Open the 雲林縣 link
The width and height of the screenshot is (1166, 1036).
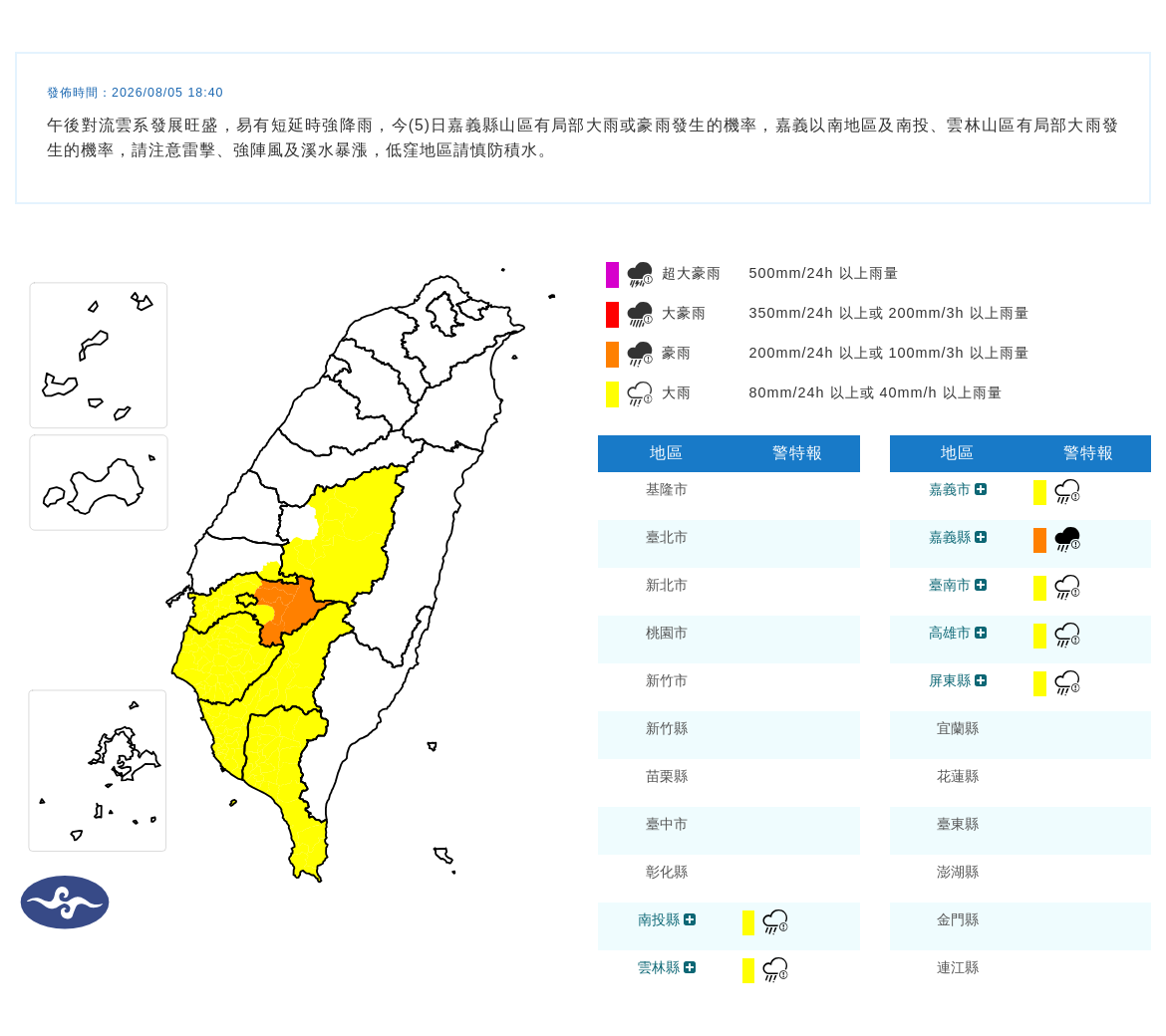coord(659,967)
